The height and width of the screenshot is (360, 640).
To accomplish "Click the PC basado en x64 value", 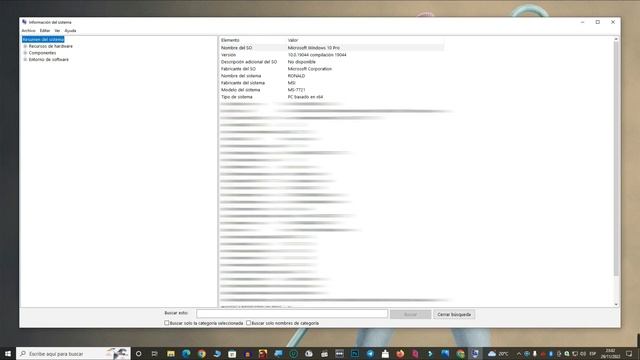I will coord(305,97).
